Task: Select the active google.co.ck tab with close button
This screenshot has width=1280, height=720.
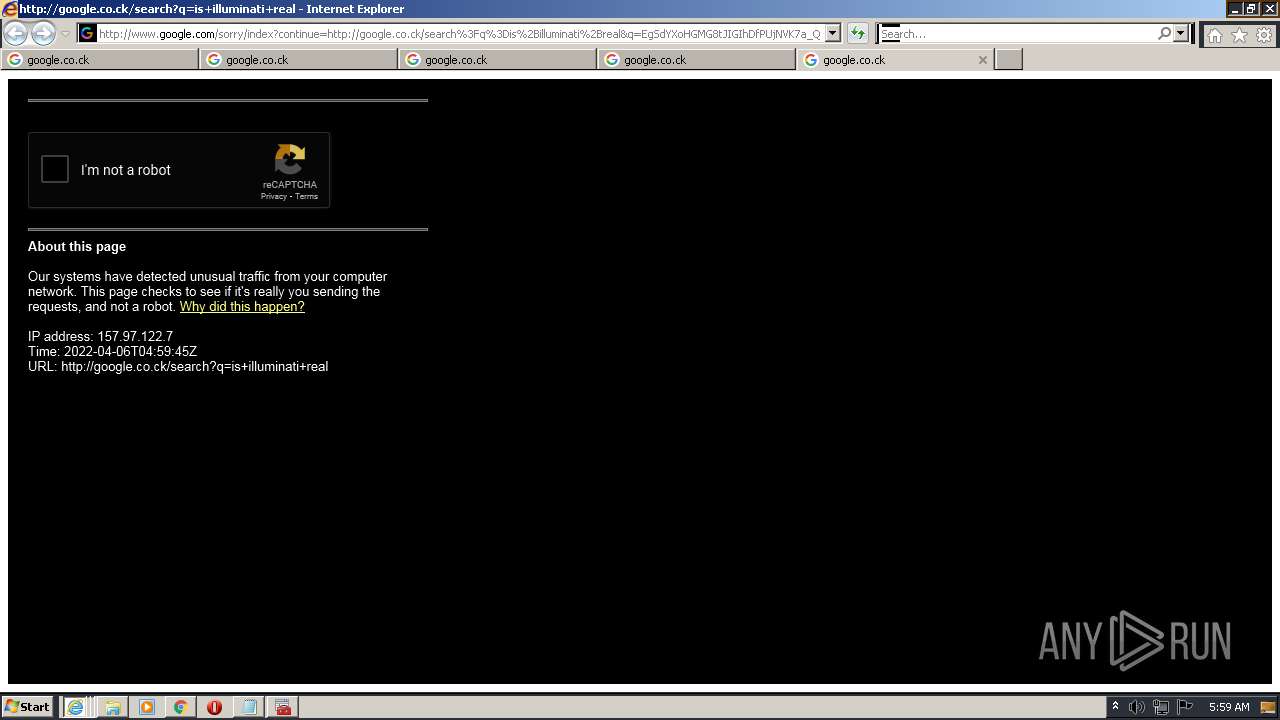Action: click(x=896, y=60)
